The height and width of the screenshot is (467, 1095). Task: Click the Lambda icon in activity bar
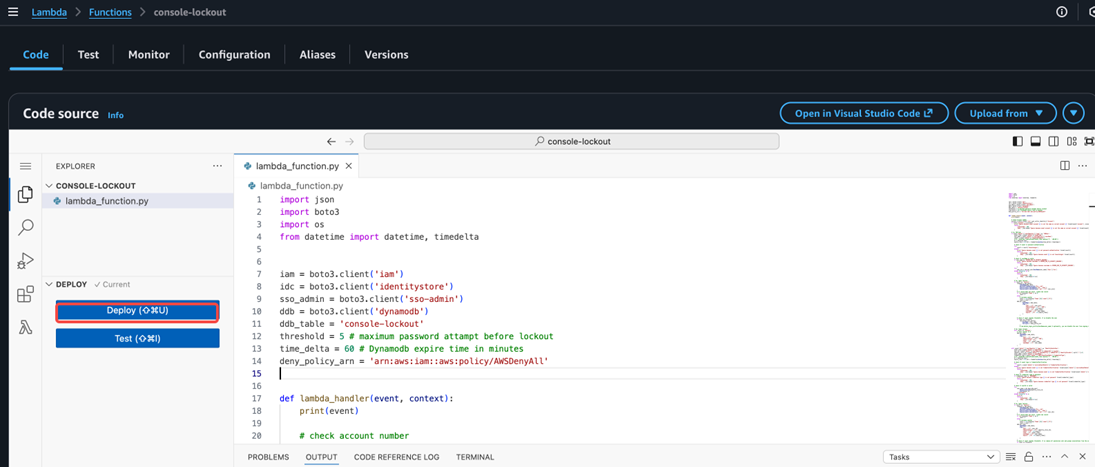(x=26, y=327)
